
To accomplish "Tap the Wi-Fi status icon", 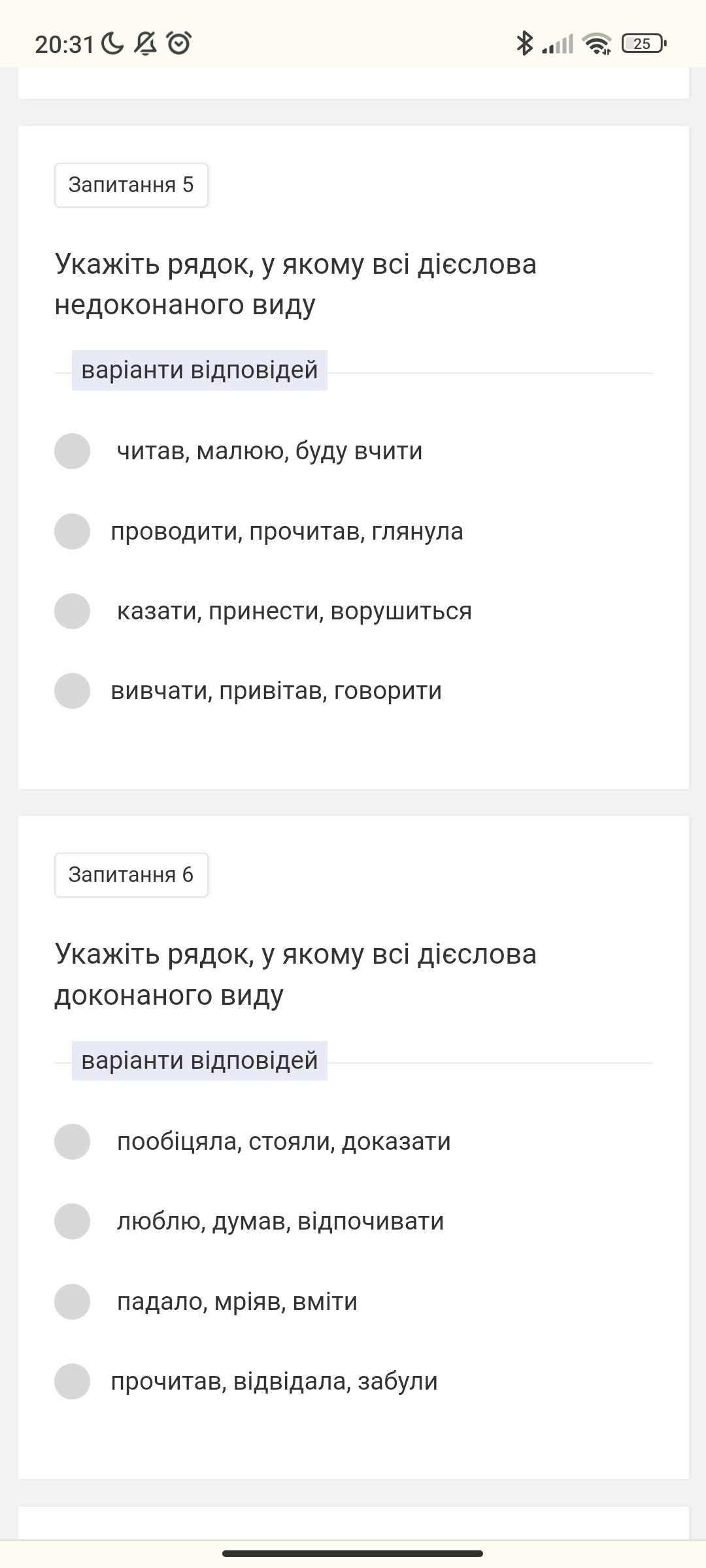I will [597, 44].
